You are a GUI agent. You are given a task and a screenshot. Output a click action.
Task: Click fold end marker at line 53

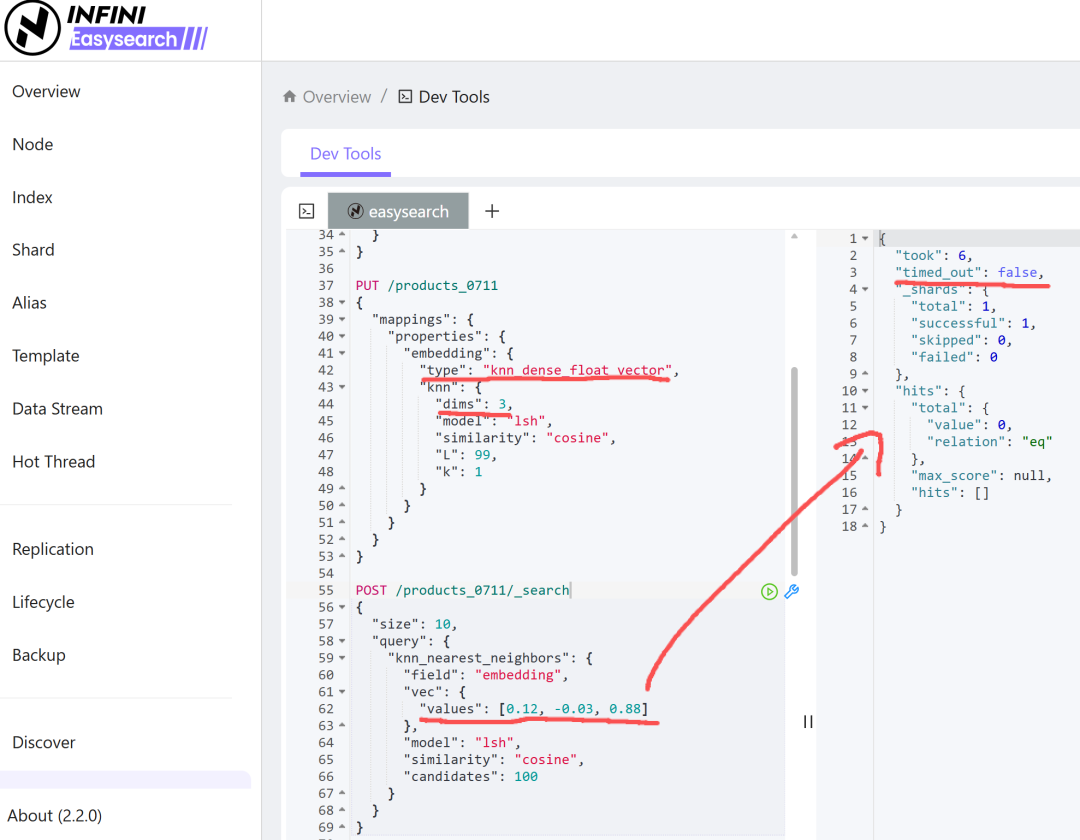click(342, 557)
